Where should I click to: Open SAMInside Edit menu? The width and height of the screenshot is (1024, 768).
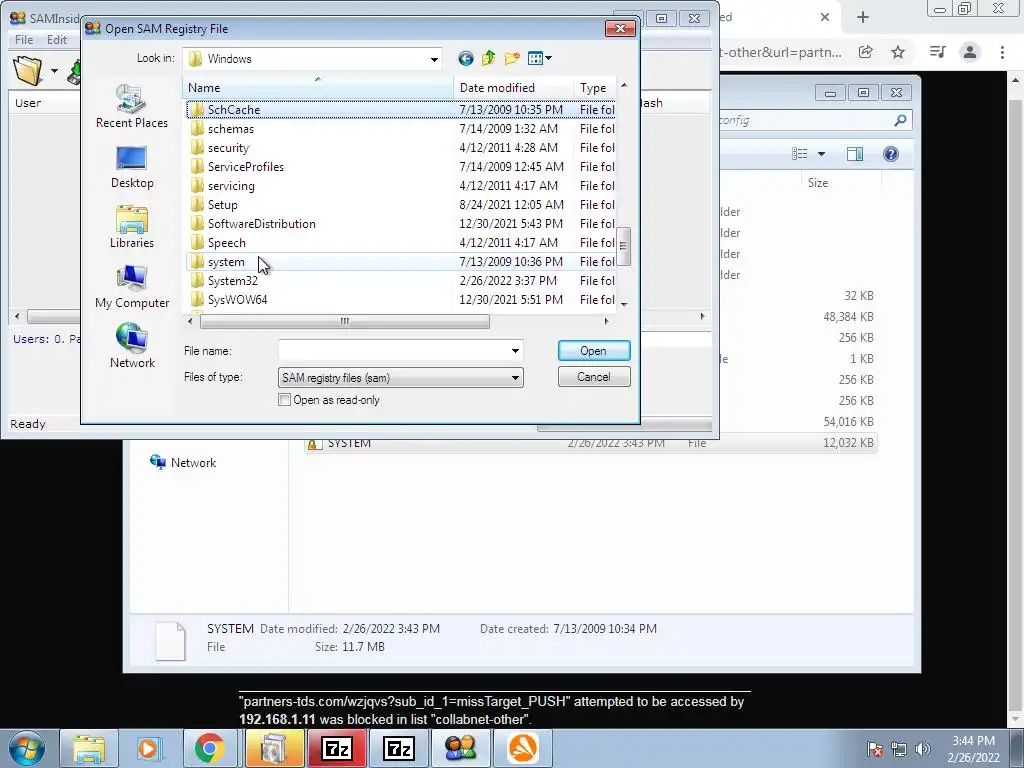pos(57,40)
